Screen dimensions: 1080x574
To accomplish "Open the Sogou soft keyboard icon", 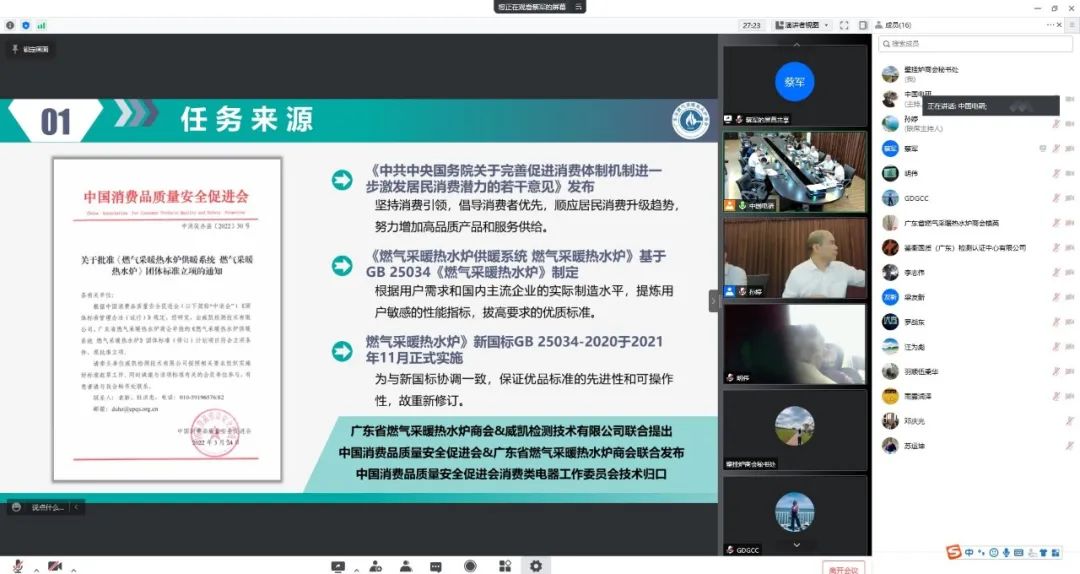I will pos(1019,553).
